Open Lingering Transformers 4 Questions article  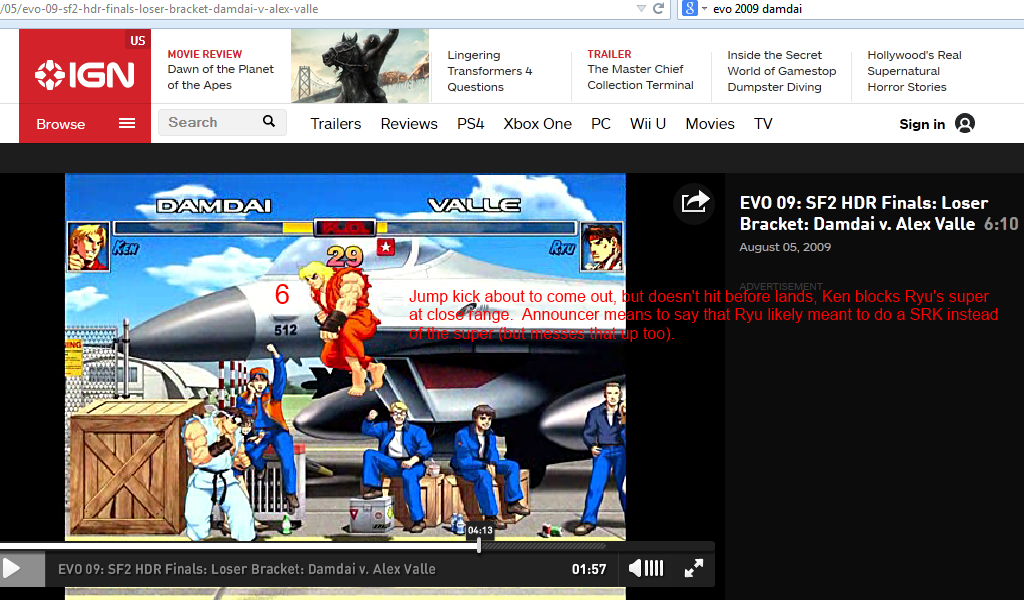[490, 71]
